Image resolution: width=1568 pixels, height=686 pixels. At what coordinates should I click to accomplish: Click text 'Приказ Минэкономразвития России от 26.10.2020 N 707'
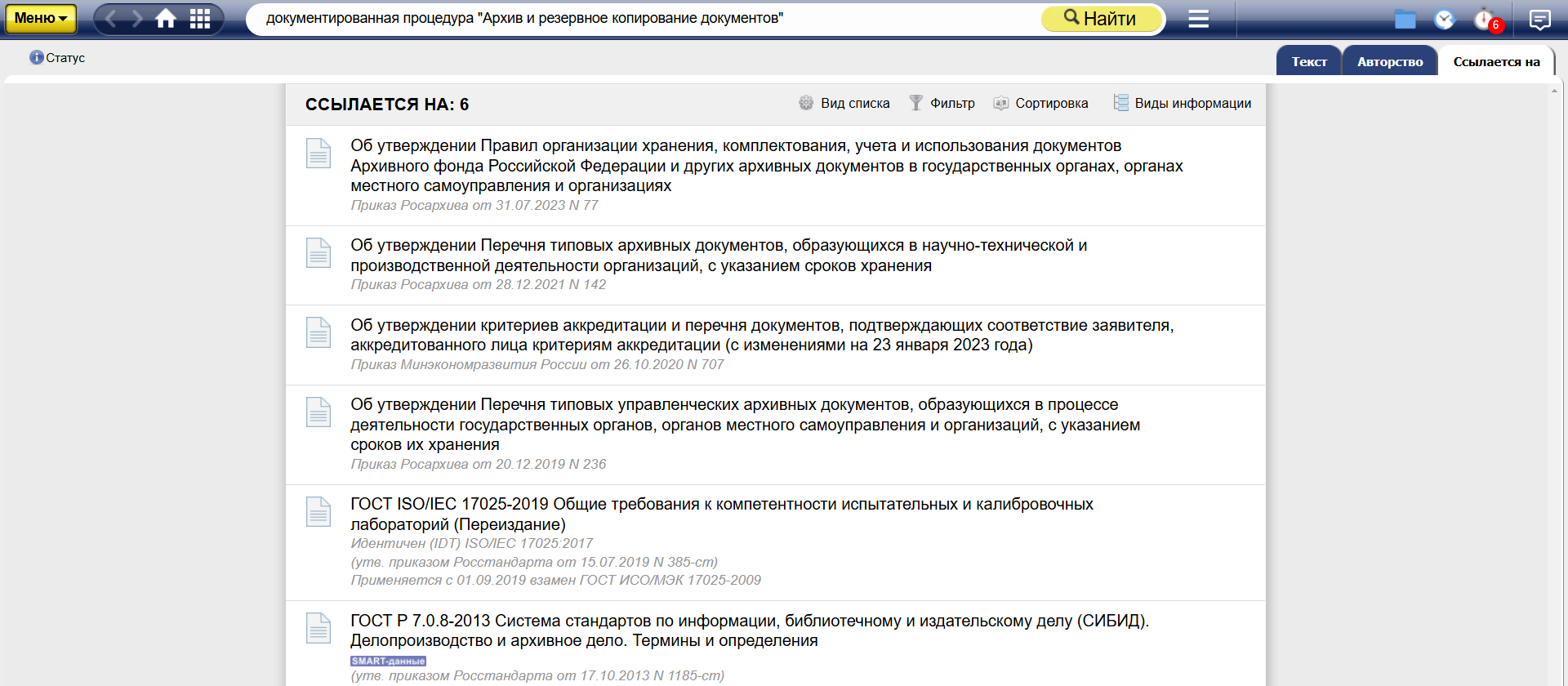point(537,365)
